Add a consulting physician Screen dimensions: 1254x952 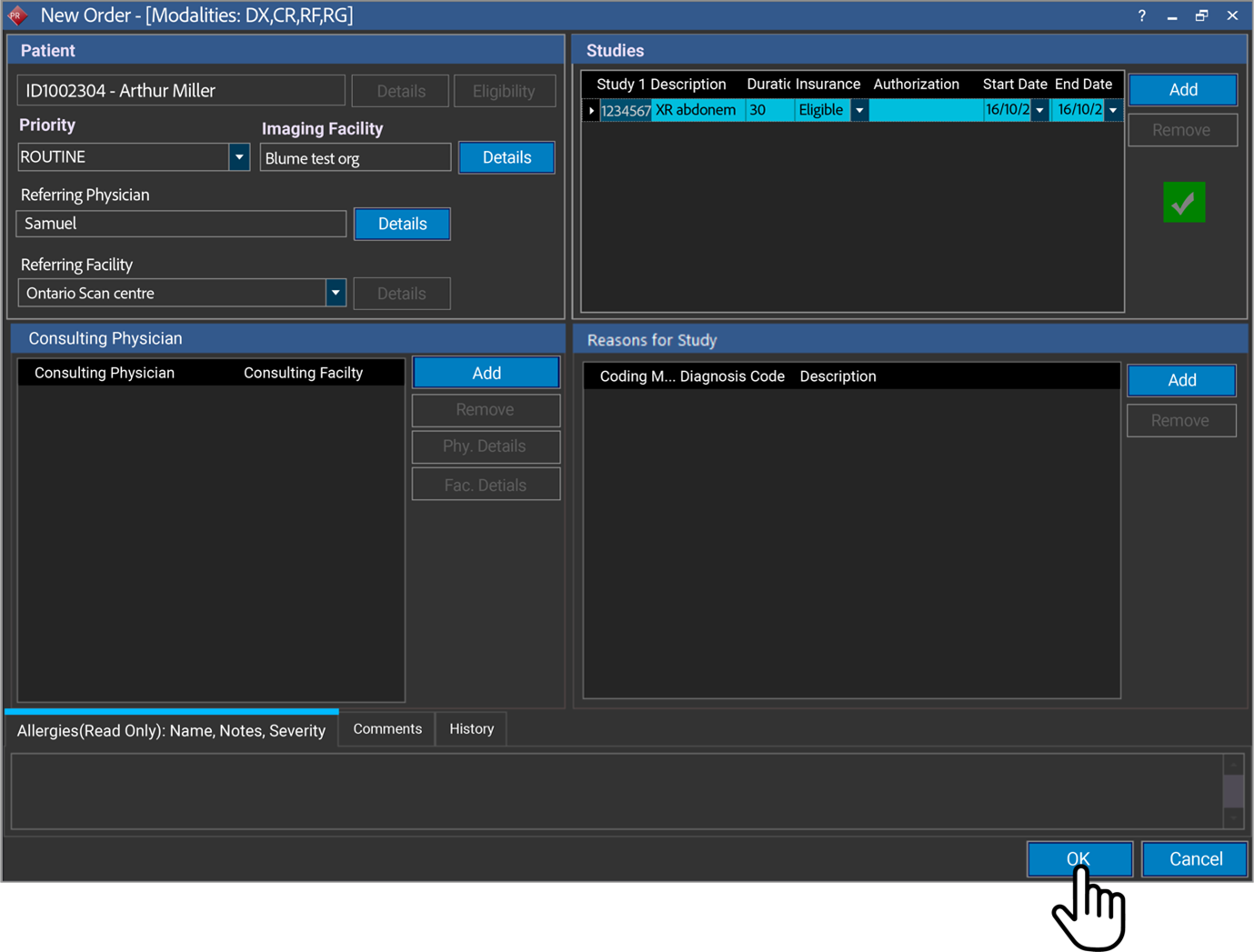pyautogui.click(x=486, y=373)
